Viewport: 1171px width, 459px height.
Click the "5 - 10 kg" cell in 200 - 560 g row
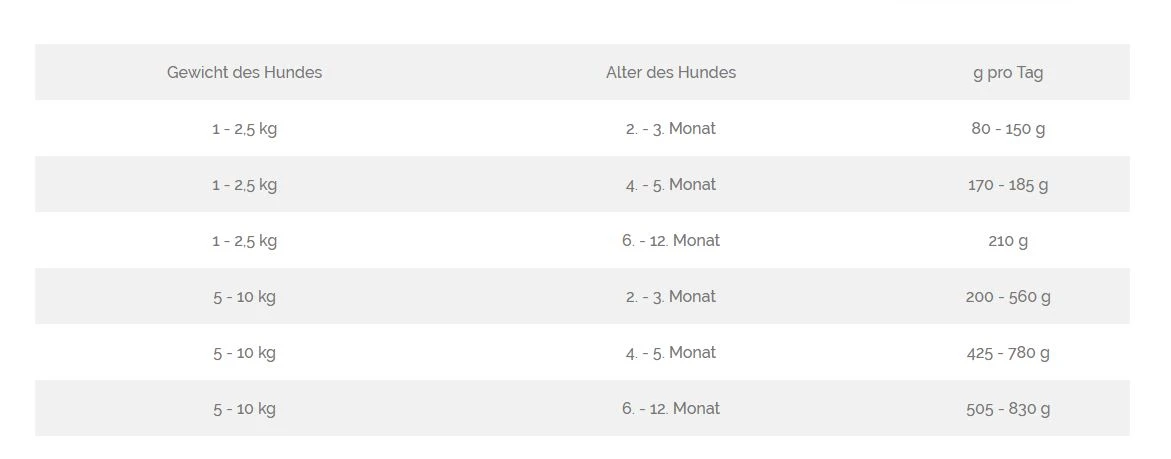[x=244, y=296]
